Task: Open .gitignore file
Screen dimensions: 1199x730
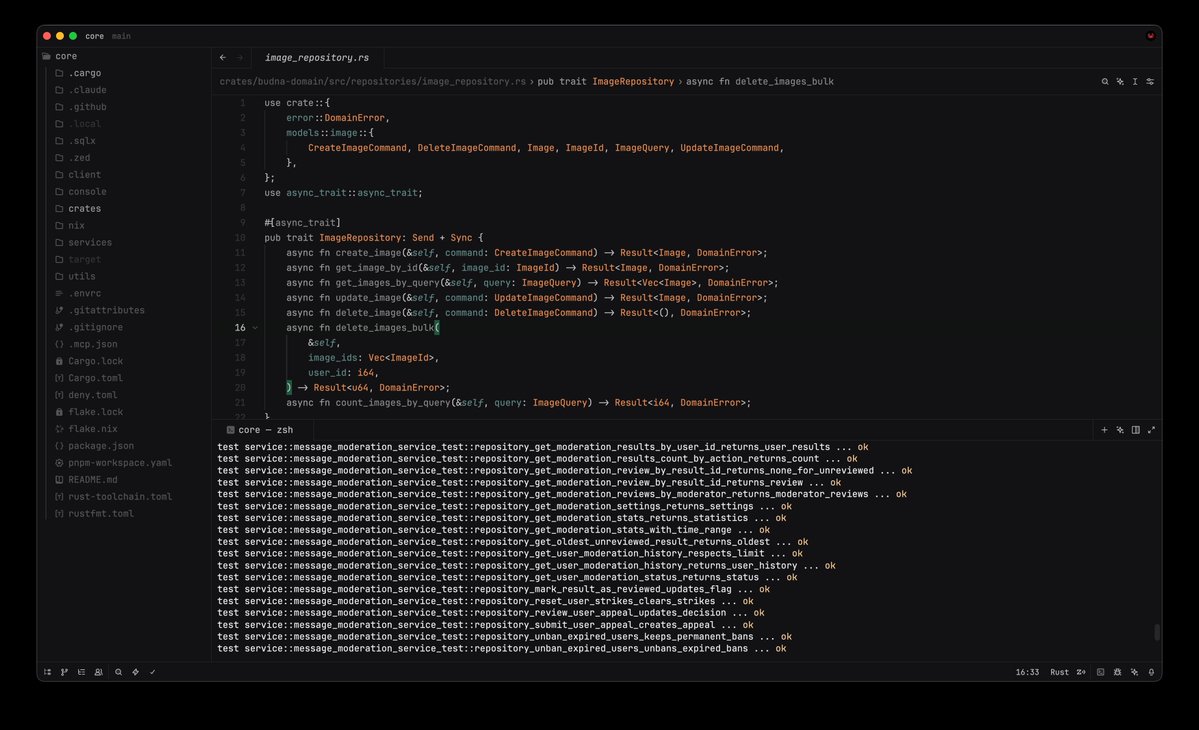Action: tap(95, 327)
